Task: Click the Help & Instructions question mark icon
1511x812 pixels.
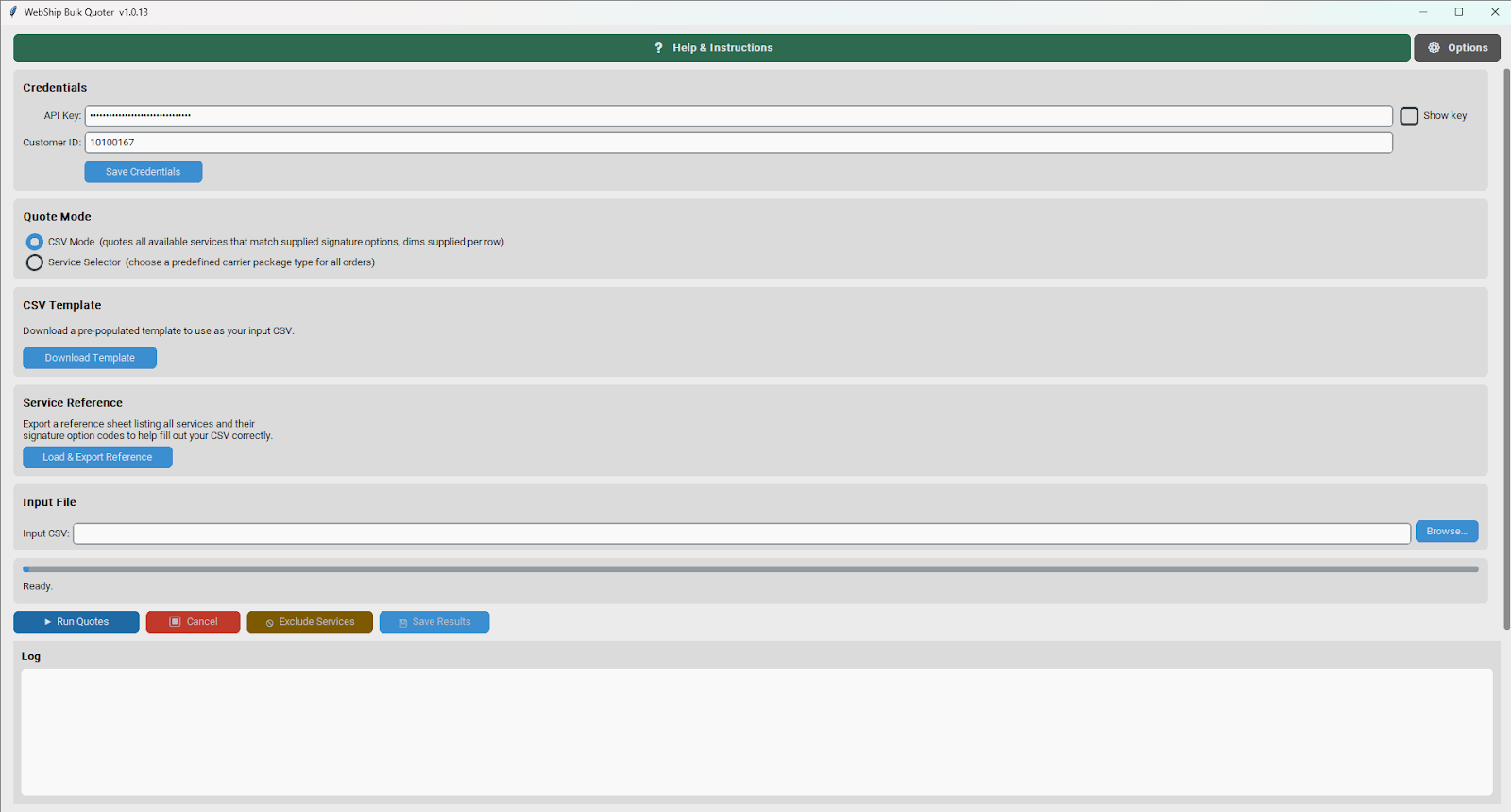Action: click(658, 48)
